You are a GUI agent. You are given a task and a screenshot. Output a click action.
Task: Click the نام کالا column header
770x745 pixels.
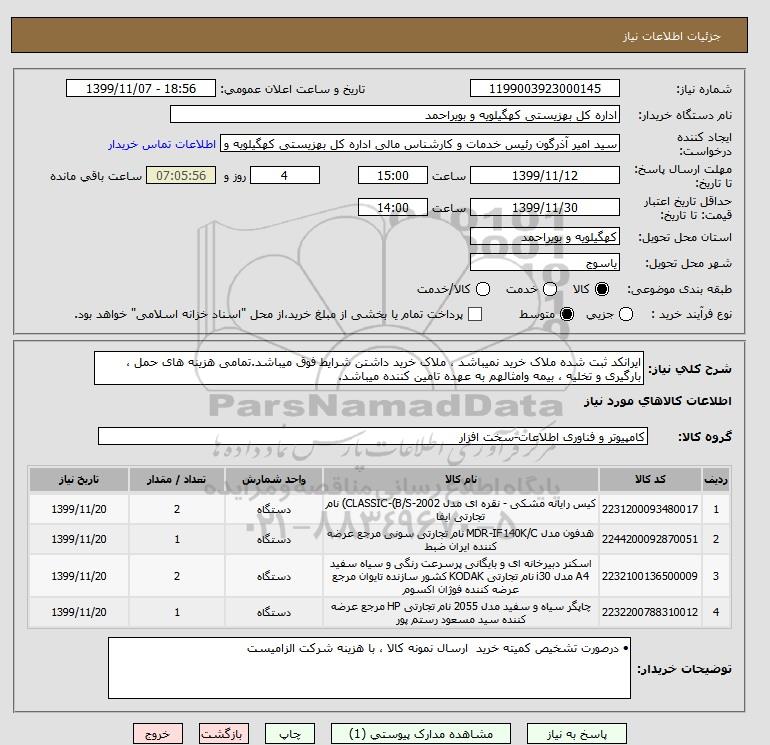point(461,479)
